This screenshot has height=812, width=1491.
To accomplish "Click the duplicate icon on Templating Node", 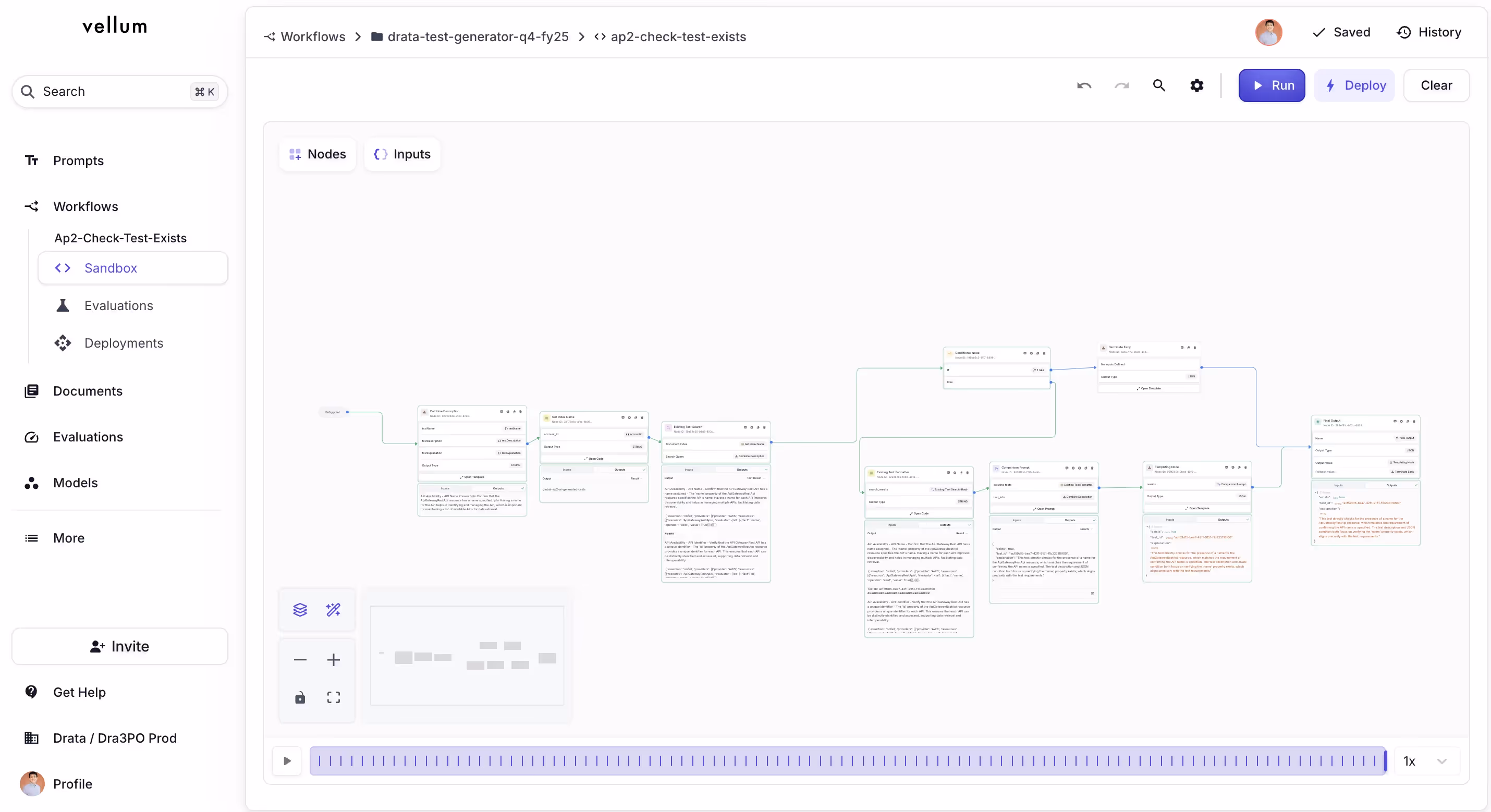I will pyautogui.click(x=1239, y=467).
